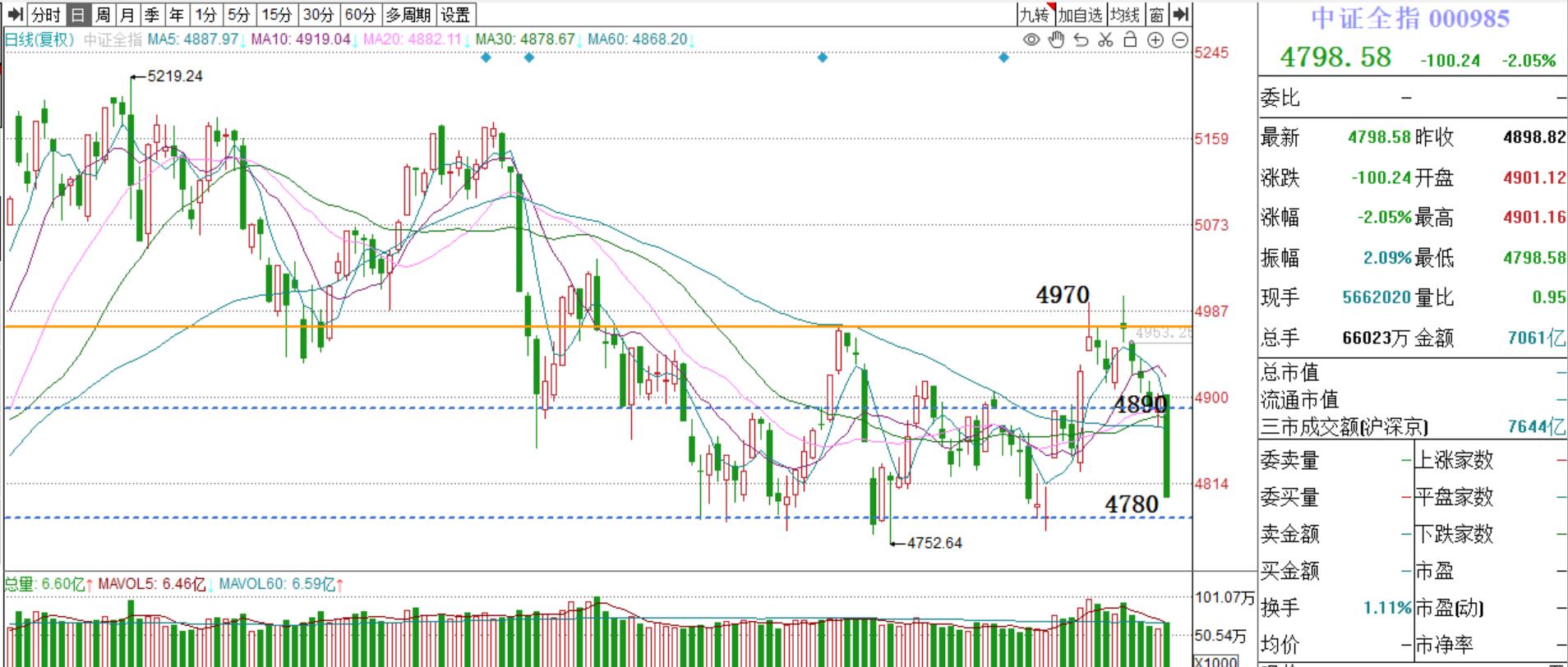Click the 4970 resistance annotation
The width and height of the screenshot is (1568, 667).
coord(1063,294)
